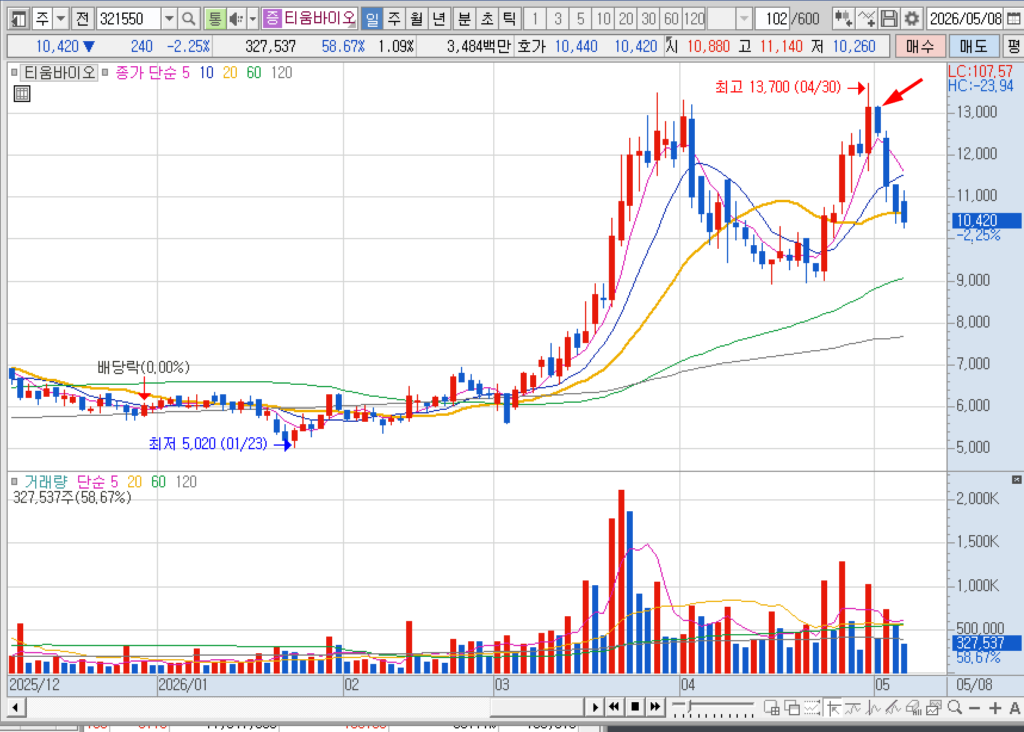Viewport: 1024px width, 732px height.
Task: Select the 월 monthly period toggle
Action: click(416, 19)
